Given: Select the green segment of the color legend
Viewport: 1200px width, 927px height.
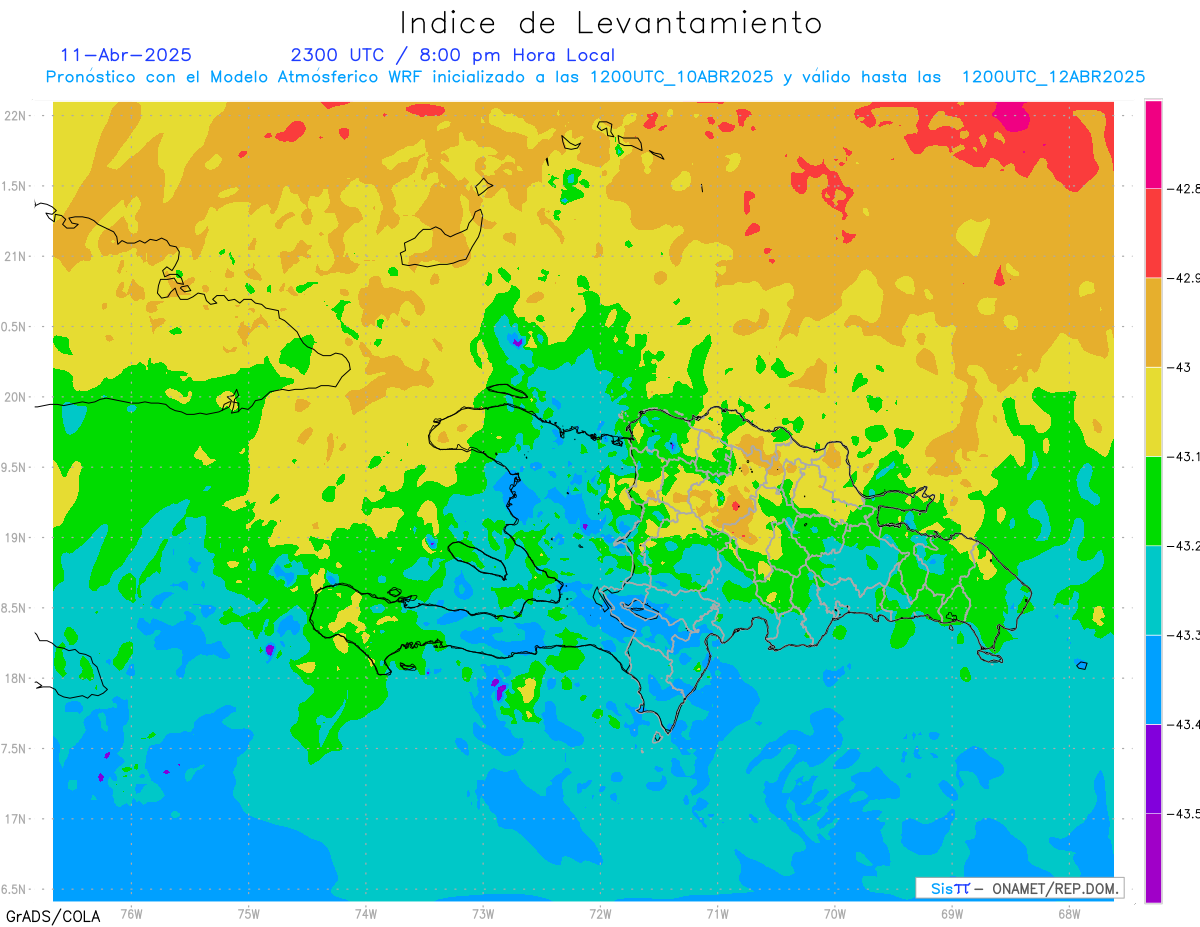Looking at the screenshot, I should [1153, 500].
